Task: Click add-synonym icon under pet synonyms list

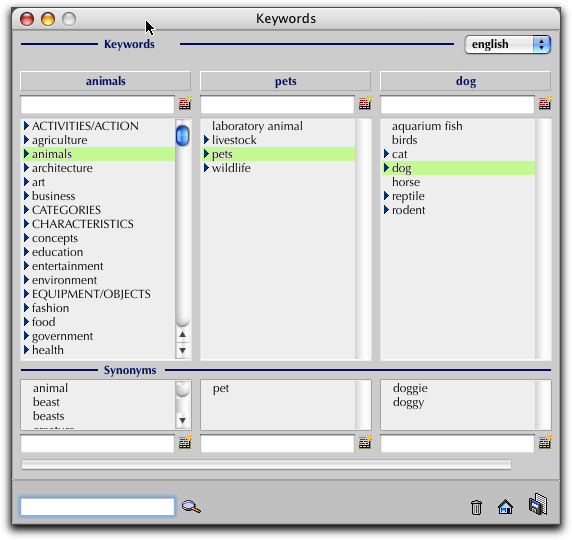Action: [365, 442]
